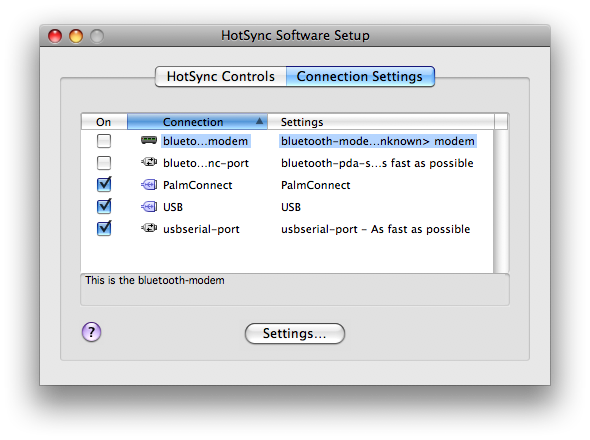Click the bluetooth-modem connection icon

(x=149, y=141)
